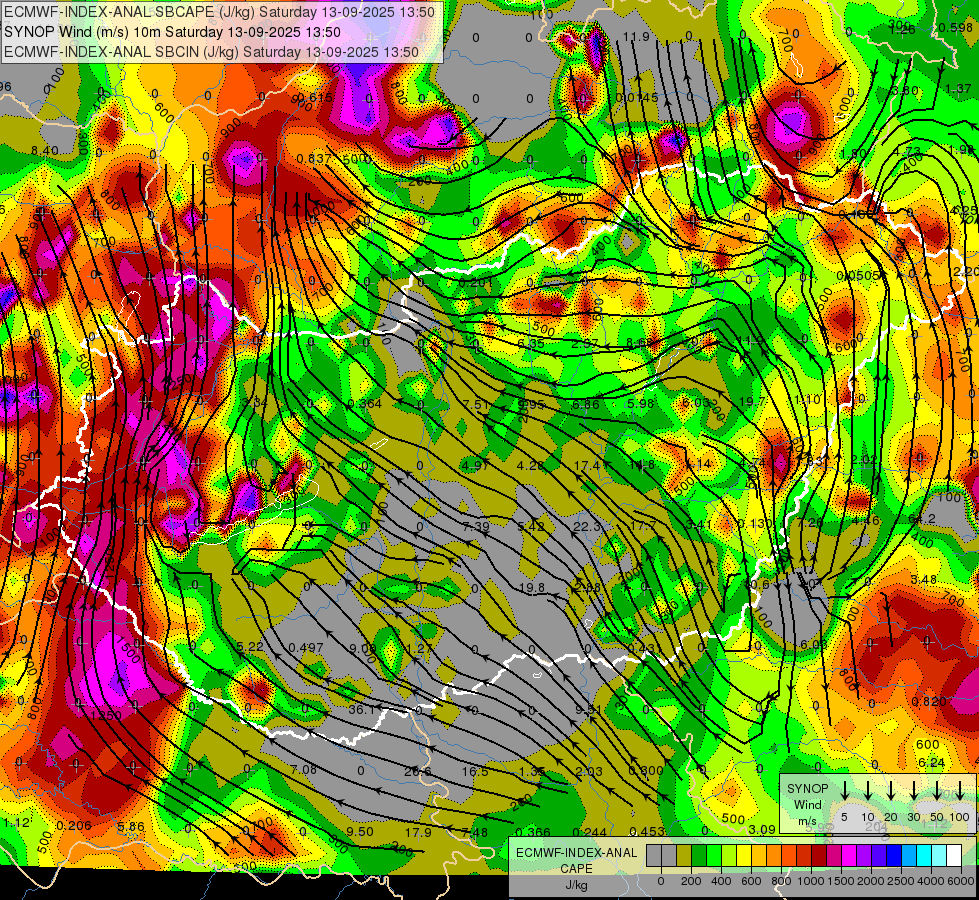Select the white 6000 J/kg legend swatch
The image size is (979, 900).
953,856
